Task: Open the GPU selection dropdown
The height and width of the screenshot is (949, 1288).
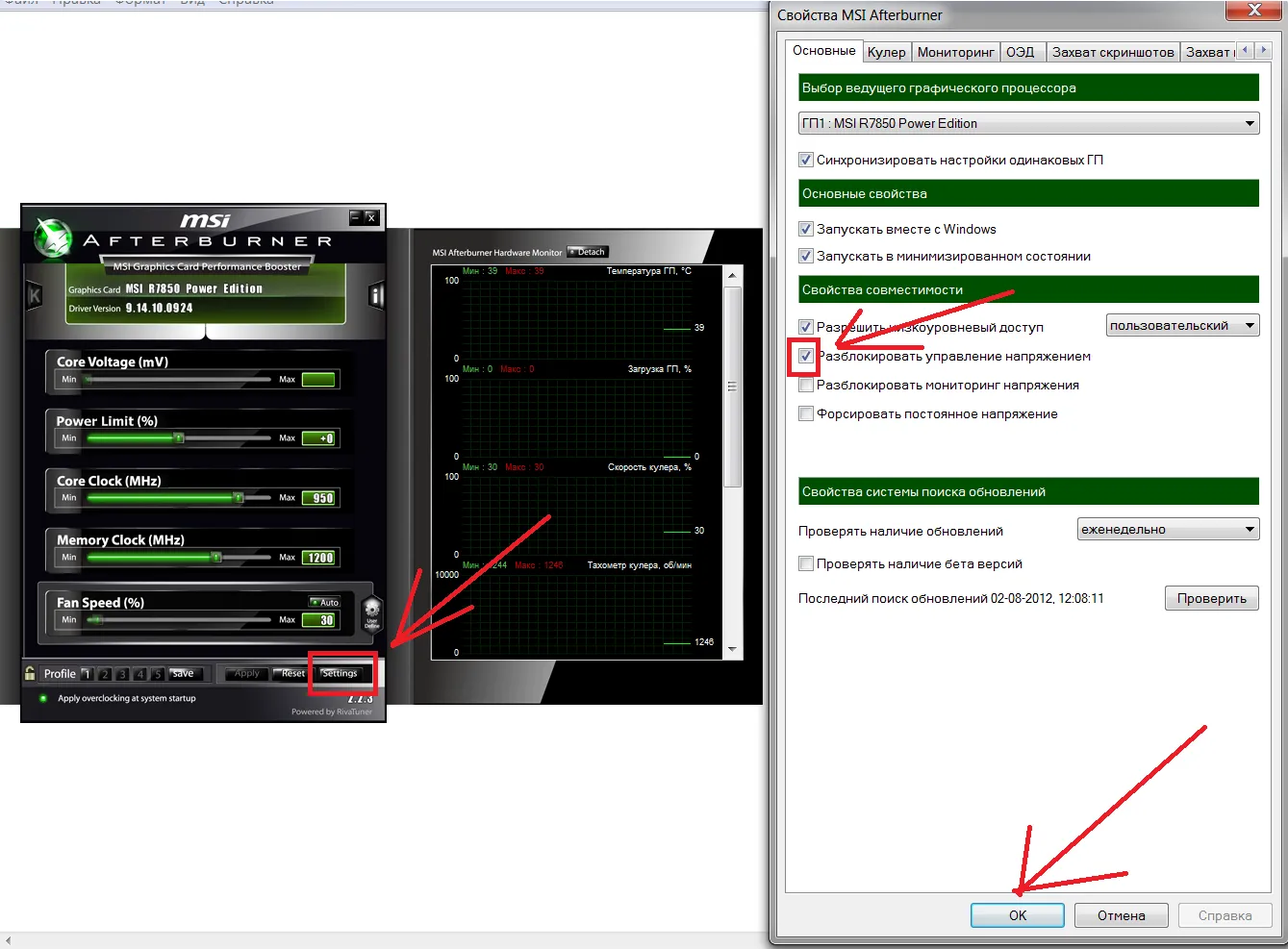Action: click(1028, 123)
